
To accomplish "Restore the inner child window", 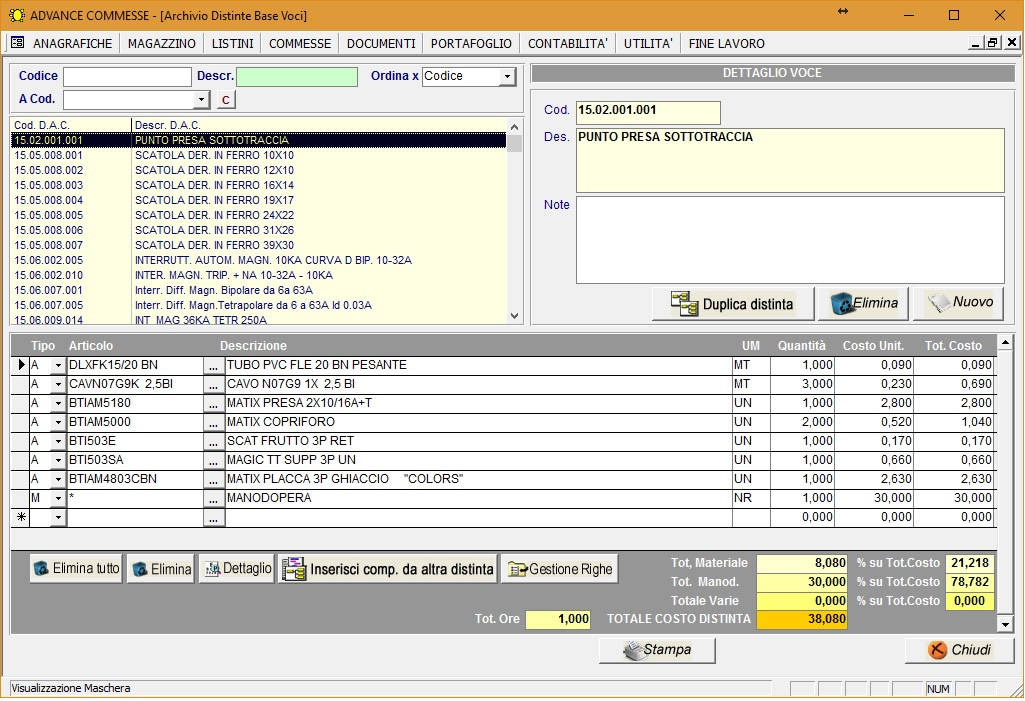I will tap(993, 43).
